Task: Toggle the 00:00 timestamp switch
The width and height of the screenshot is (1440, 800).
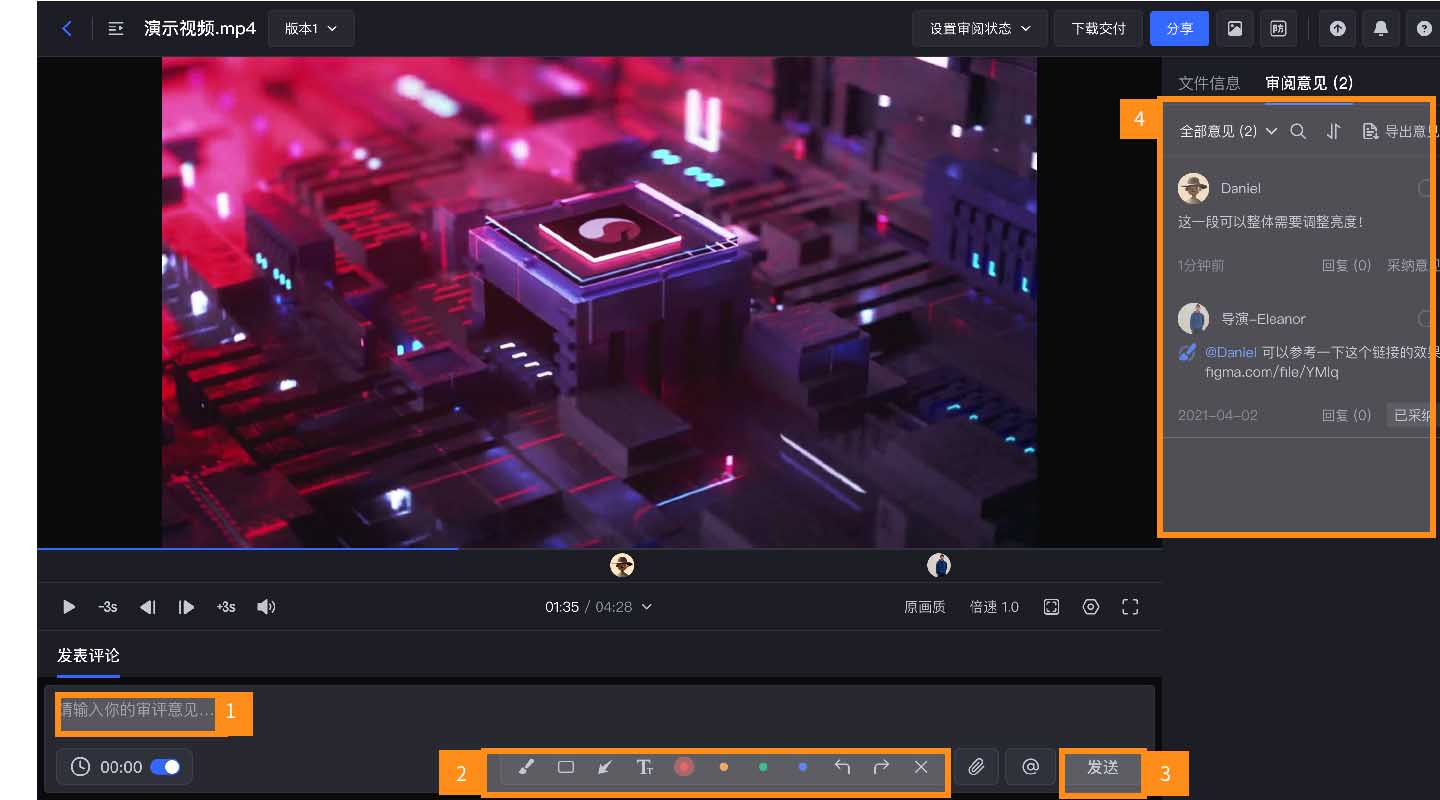Action: [x=165, y=767]
